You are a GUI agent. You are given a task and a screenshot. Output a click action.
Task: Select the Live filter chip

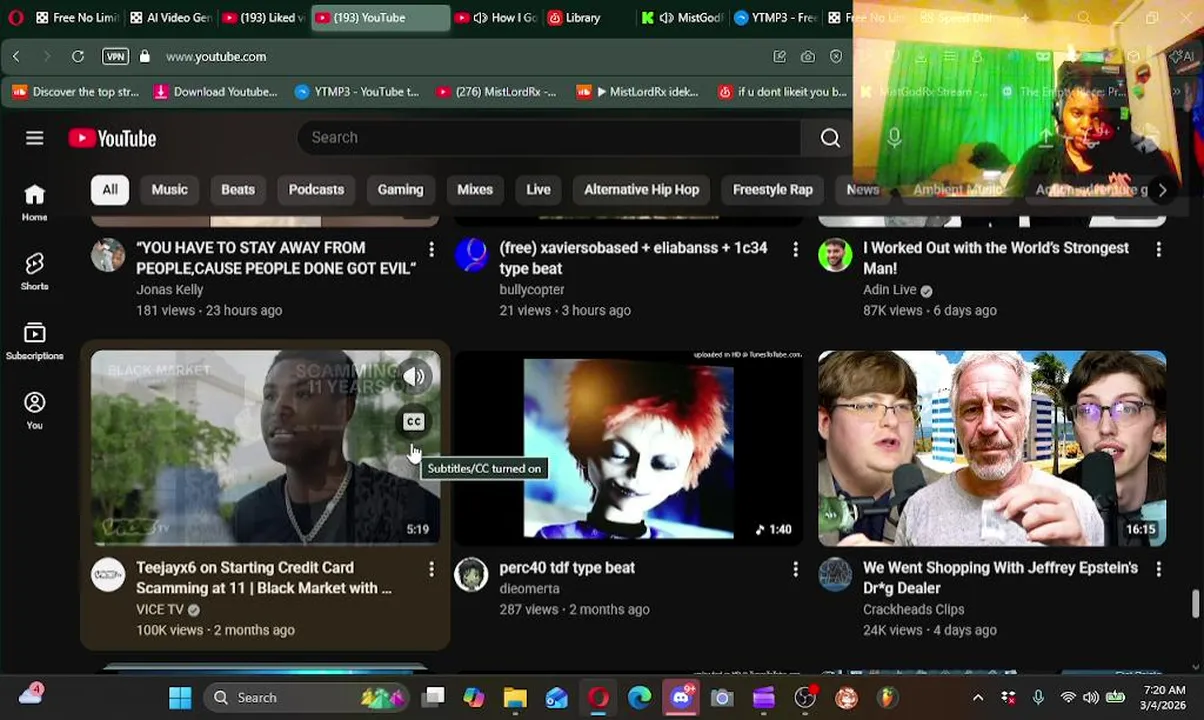538,190
